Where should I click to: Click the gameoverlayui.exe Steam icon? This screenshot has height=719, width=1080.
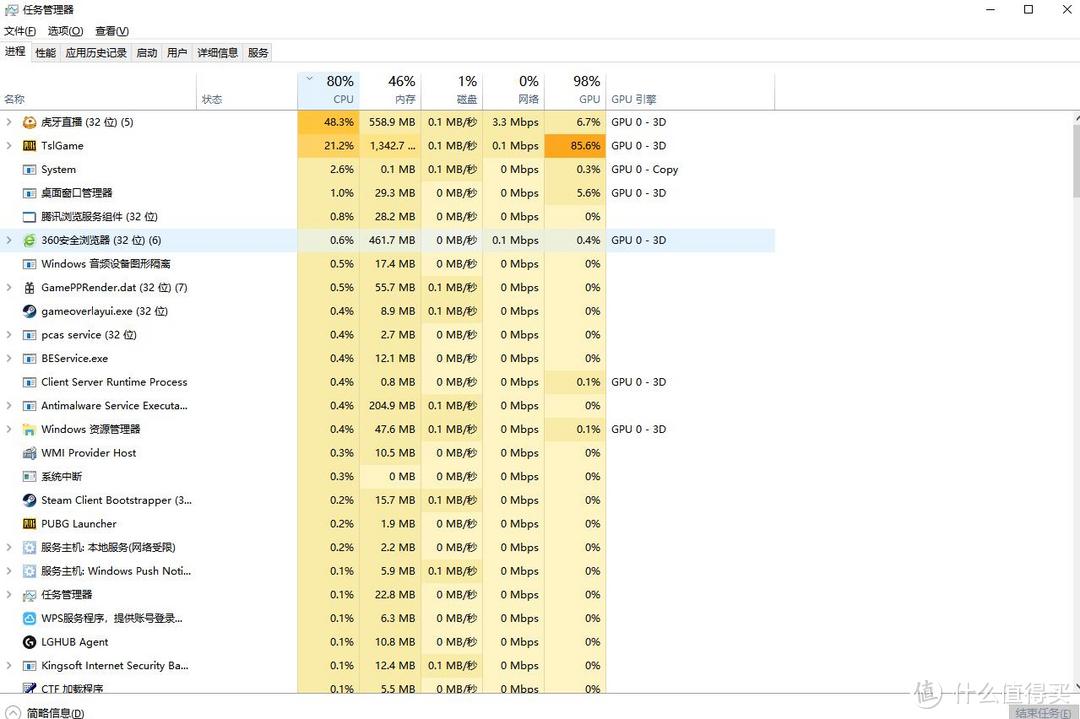coord(29,311)
